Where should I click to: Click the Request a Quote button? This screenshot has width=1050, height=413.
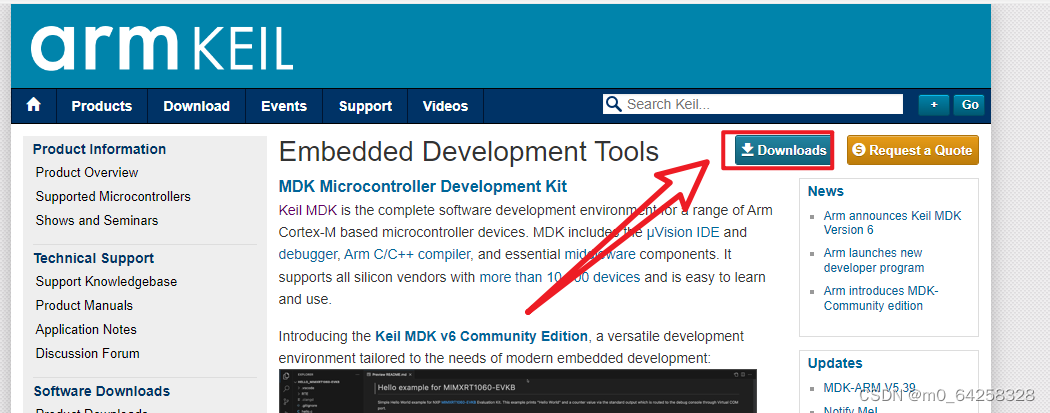(x=913, y=150)
